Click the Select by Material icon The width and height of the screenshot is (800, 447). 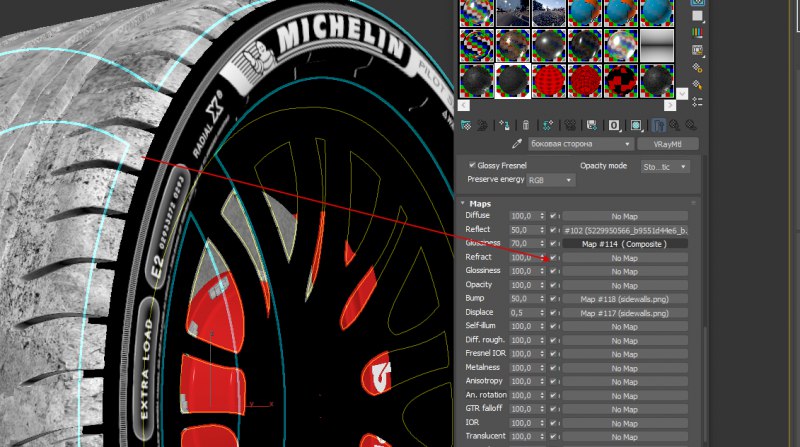click(697, 85)
